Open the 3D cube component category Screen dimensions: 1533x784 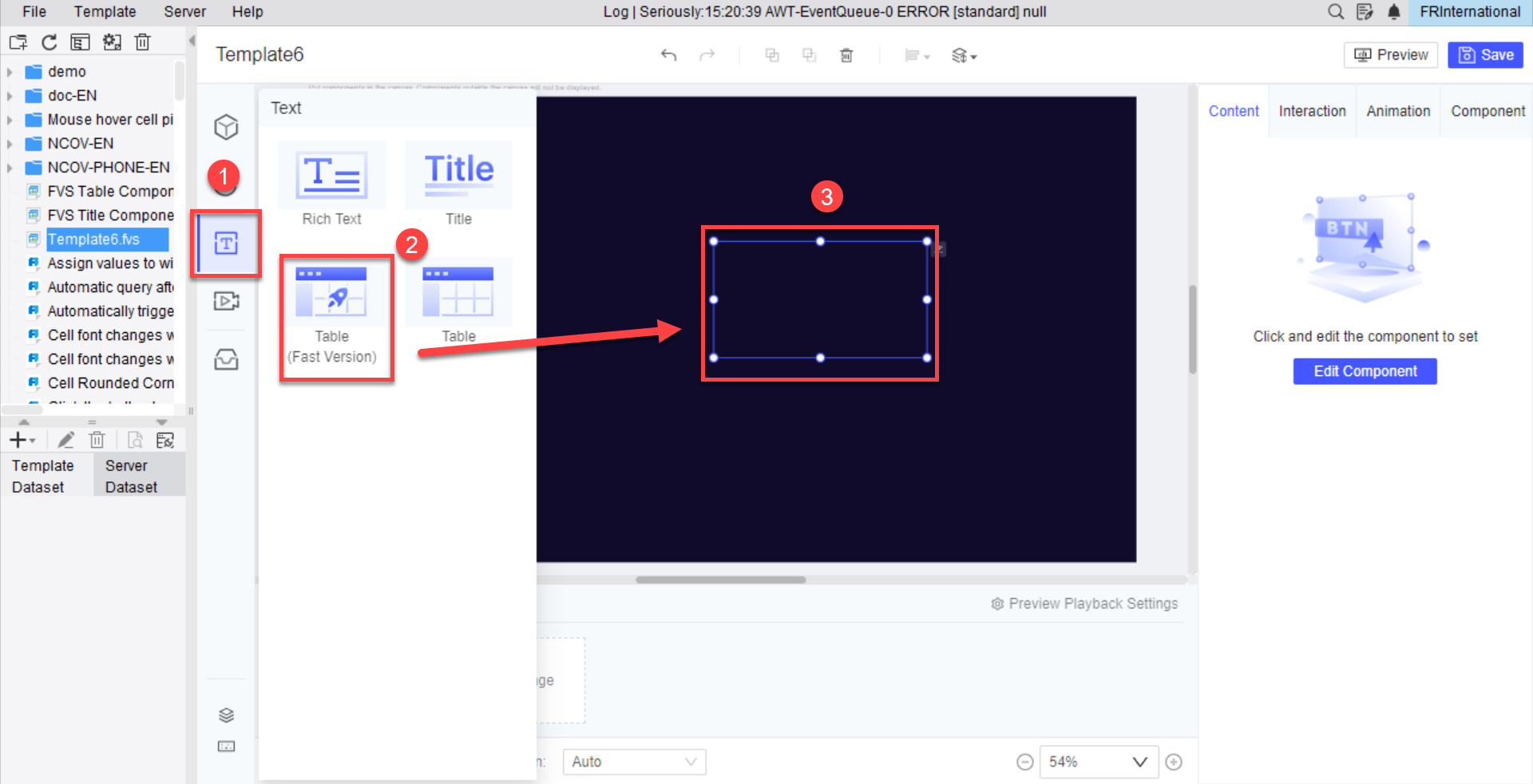pyautogui.click(x=226, y=127)
